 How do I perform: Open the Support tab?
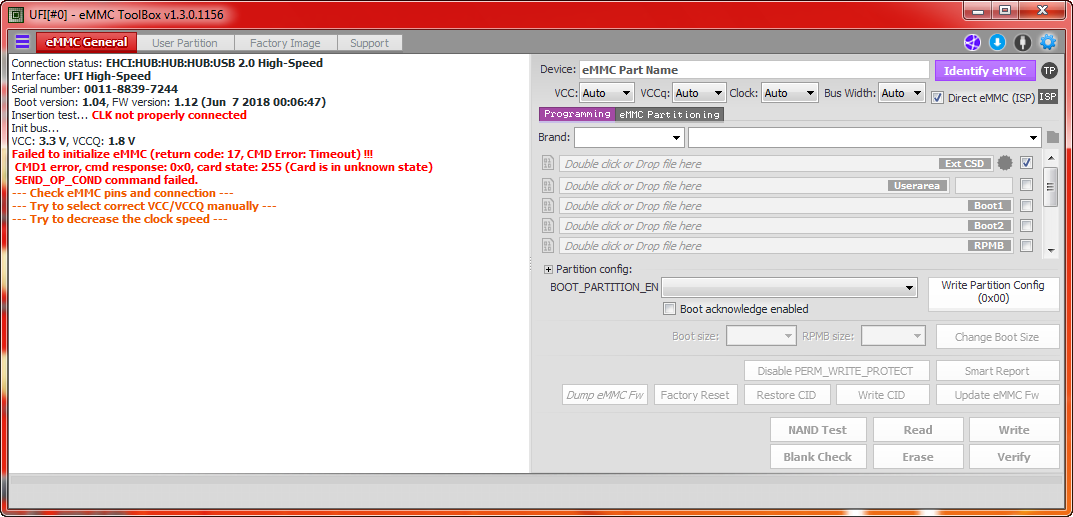click(x=370, y=42)
